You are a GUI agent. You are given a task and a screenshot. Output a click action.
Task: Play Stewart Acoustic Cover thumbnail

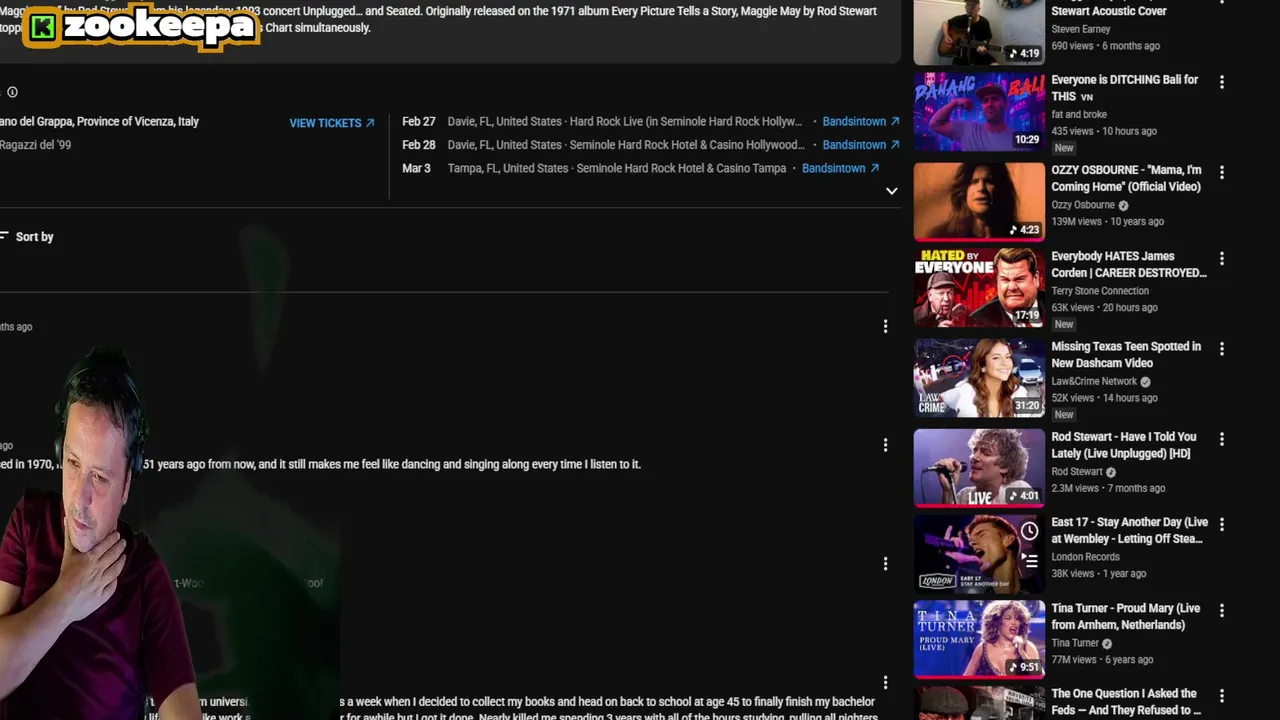coord(979,32)
